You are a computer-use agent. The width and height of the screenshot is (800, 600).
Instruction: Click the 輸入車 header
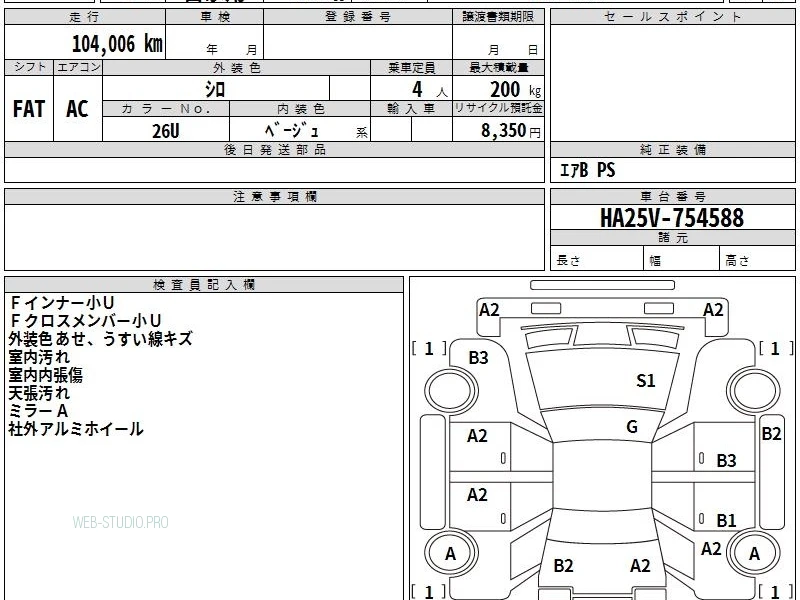[x=411, y=109]
